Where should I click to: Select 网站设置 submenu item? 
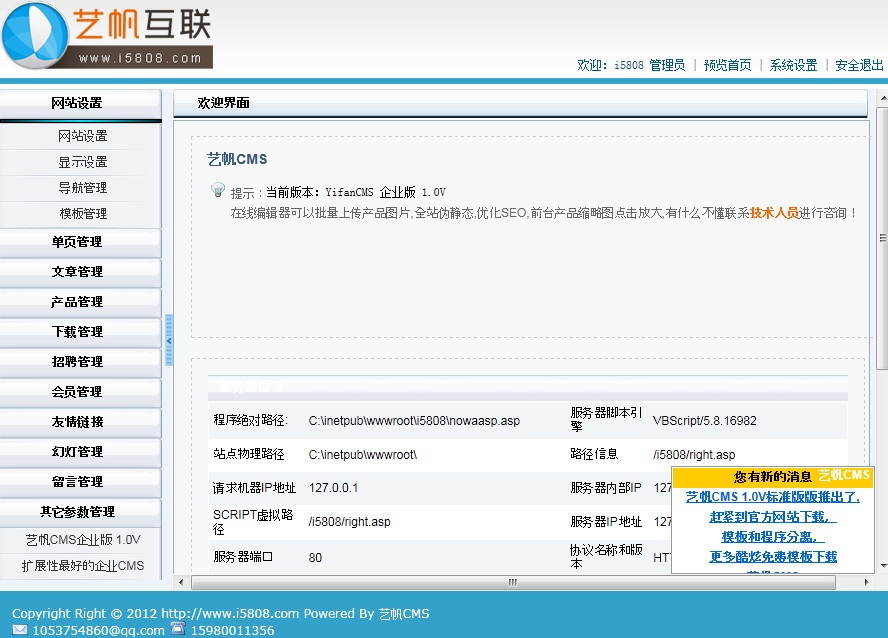83,136
